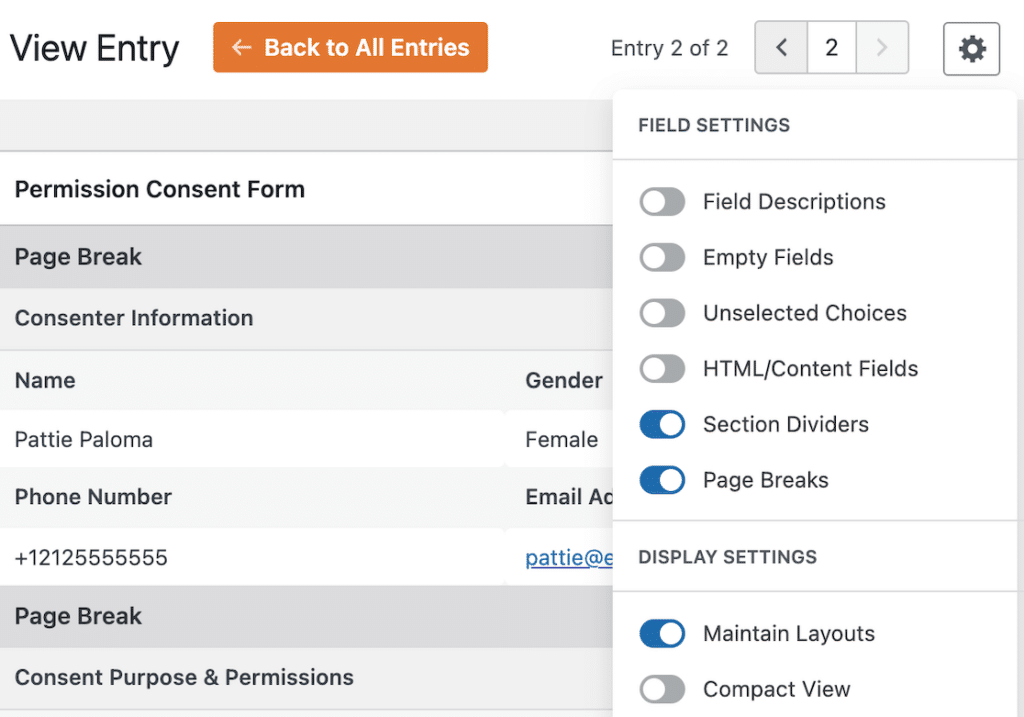Click the Entry 2 of 2 label
Screen dimensions: 1024x717
click(x=669, y=47)
